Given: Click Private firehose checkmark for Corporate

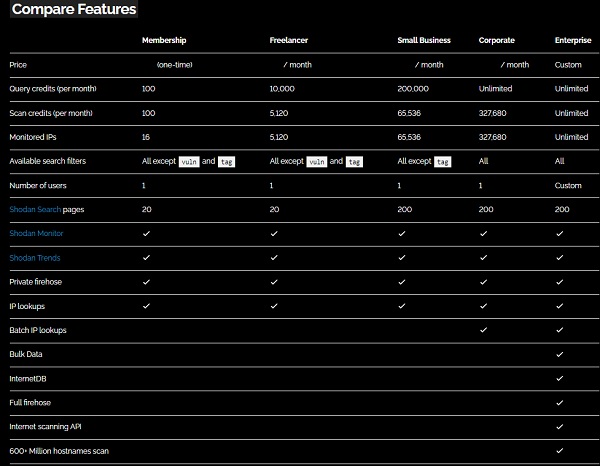Looking at the screenshot, I should click(x=484, y=282).
